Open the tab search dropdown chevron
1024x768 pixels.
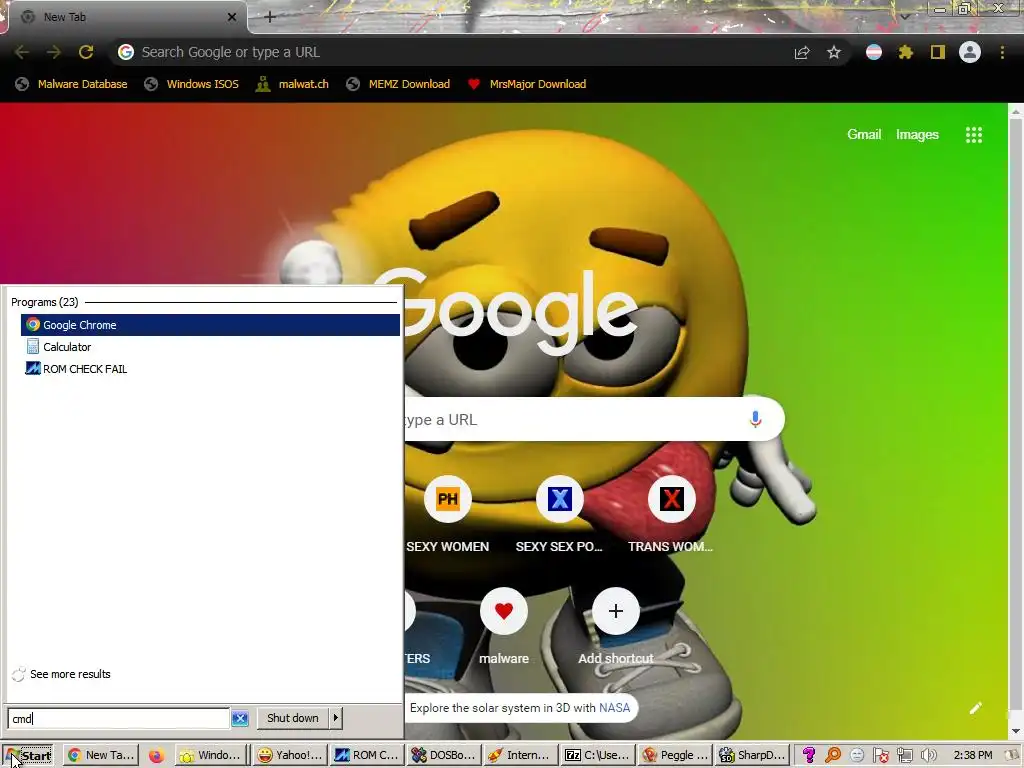point(905,16)
